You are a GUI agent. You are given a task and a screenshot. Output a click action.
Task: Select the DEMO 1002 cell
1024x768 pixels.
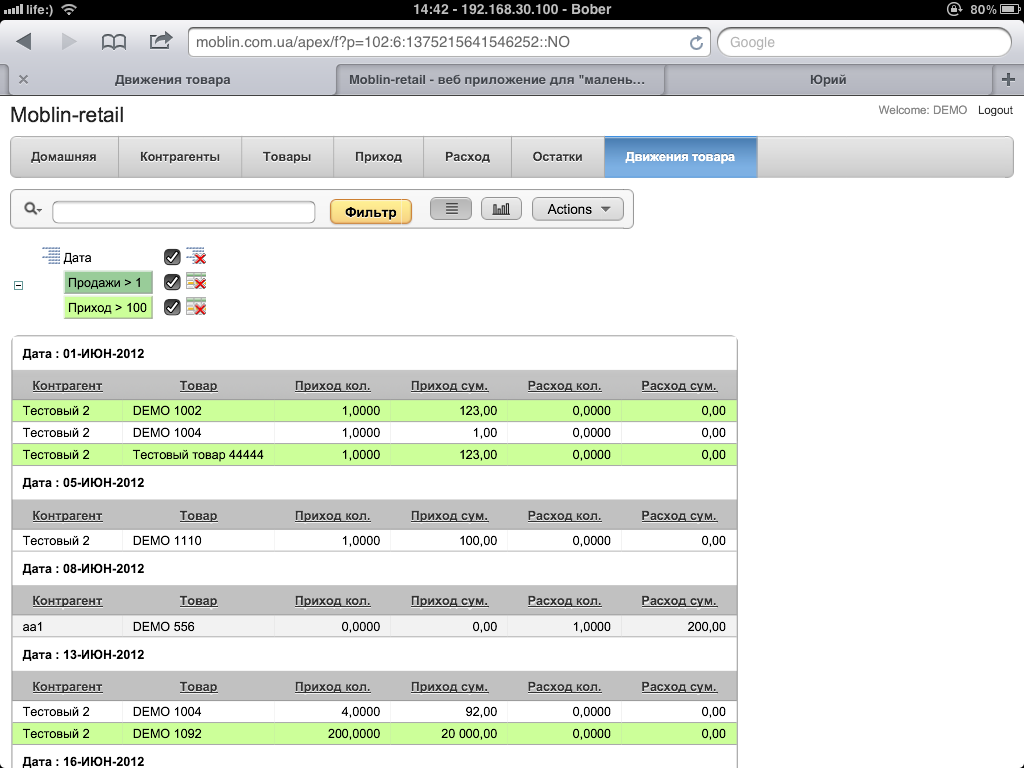tap(199, 411)
